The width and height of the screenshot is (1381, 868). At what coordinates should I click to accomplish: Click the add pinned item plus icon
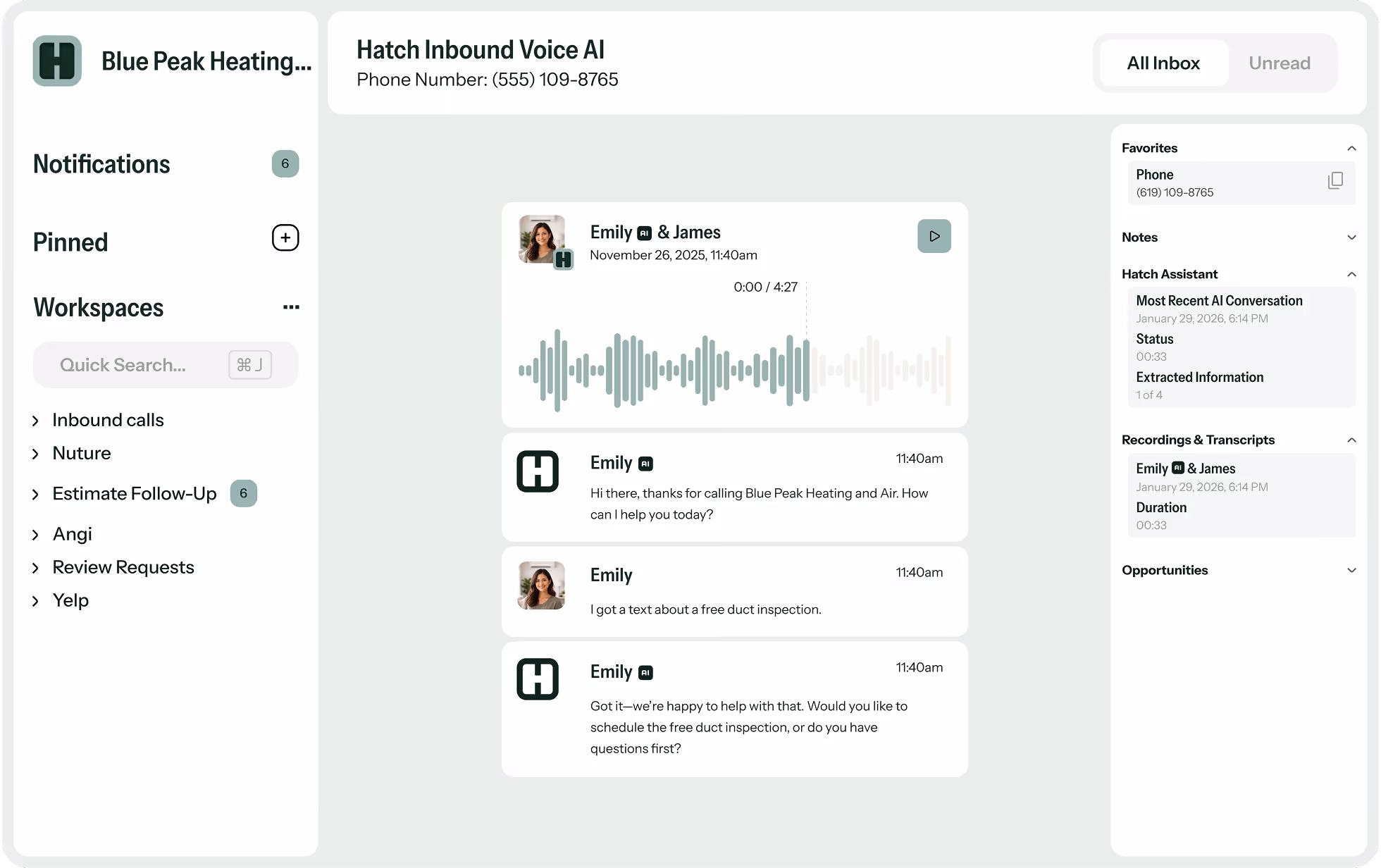[x=285, y=238]
